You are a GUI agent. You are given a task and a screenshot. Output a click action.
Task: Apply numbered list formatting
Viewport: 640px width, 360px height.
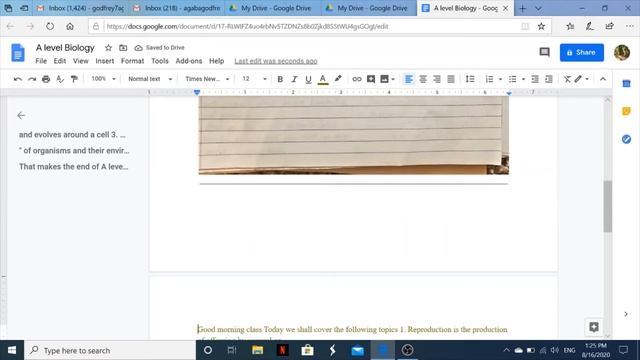pyautogui.click(x=489, y=79)
